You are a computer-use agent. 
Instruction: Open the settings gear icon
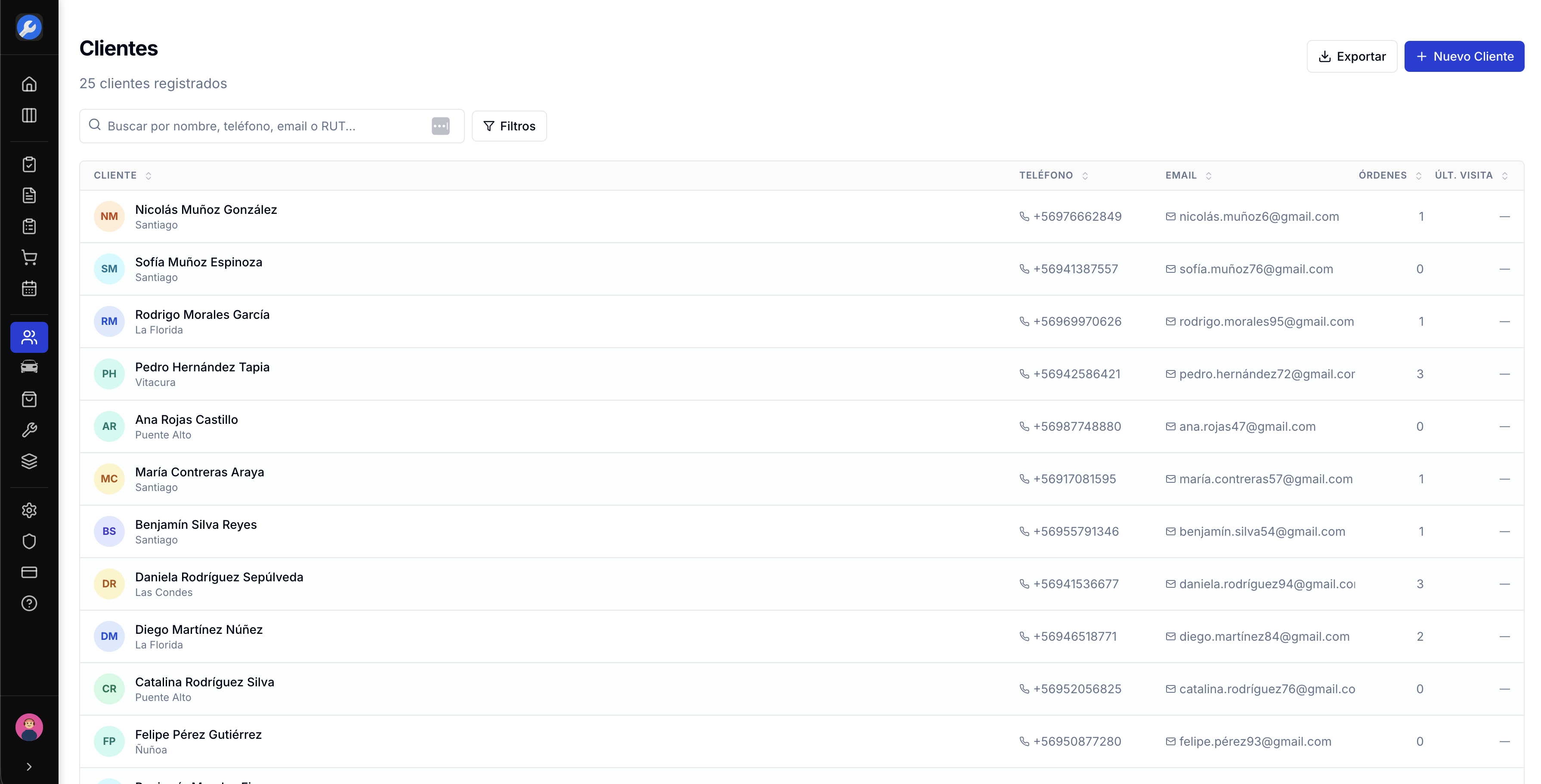[29, 510]
